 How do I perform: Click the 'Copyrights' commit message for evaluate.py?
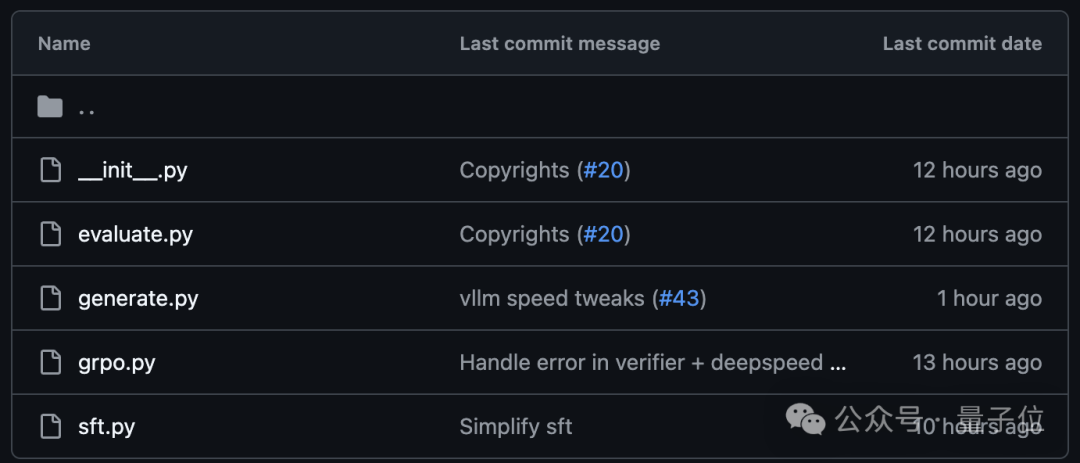pos(514,234)
